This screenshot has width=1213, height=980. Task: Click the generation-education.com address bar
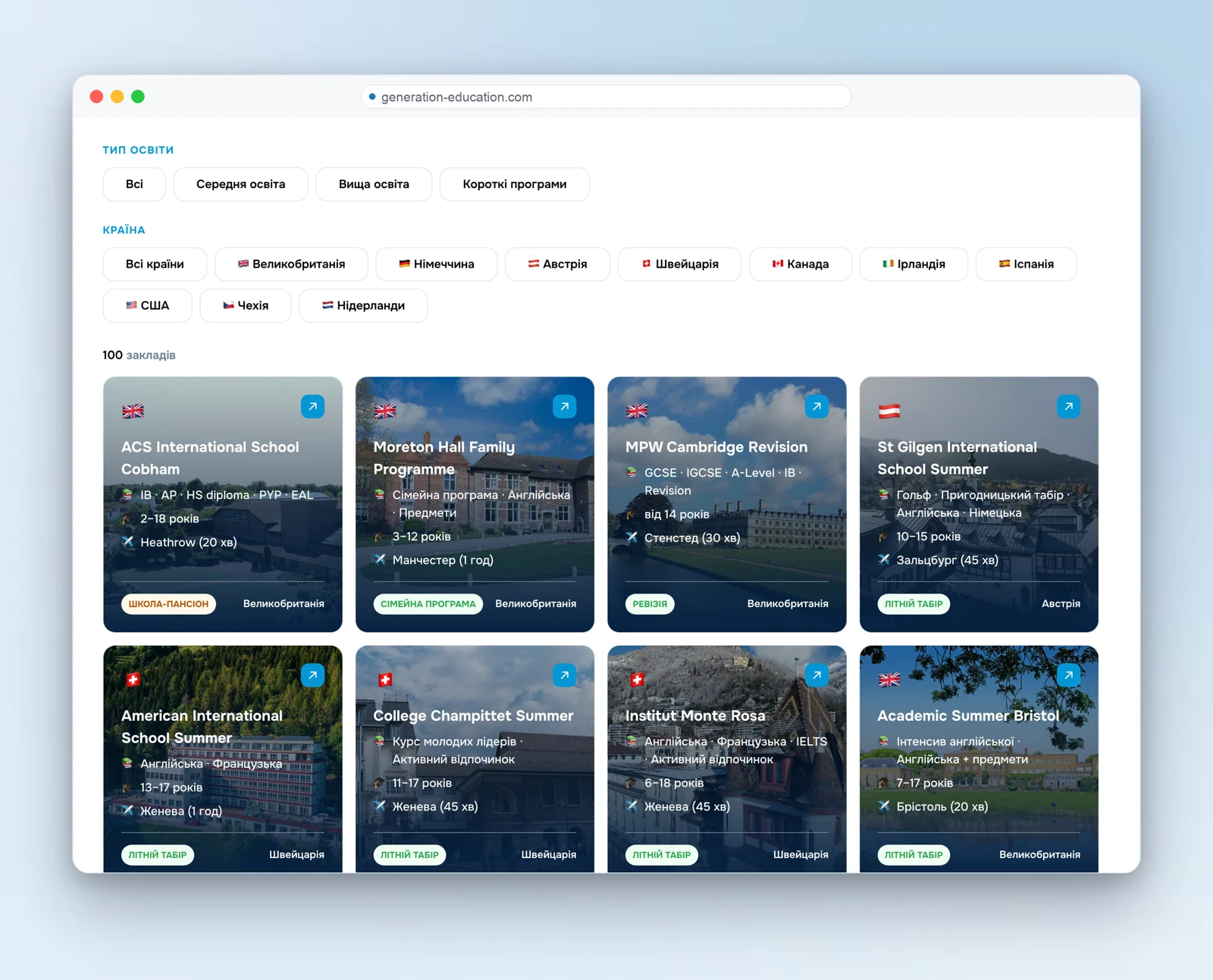(x=606, y=97)
